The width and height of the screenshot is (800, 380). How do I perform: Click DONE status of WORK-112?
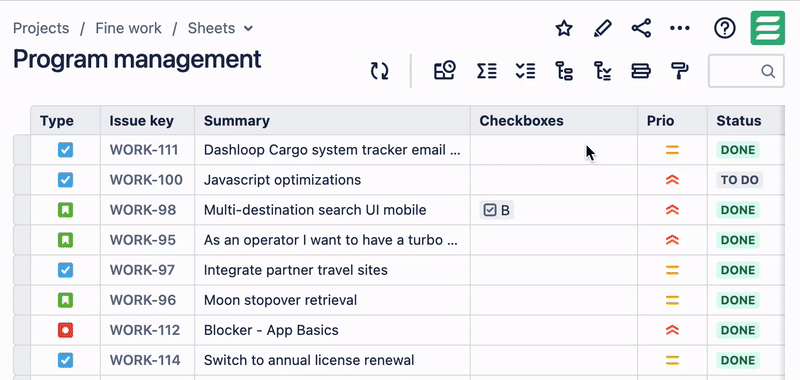(x=738, y=330)
